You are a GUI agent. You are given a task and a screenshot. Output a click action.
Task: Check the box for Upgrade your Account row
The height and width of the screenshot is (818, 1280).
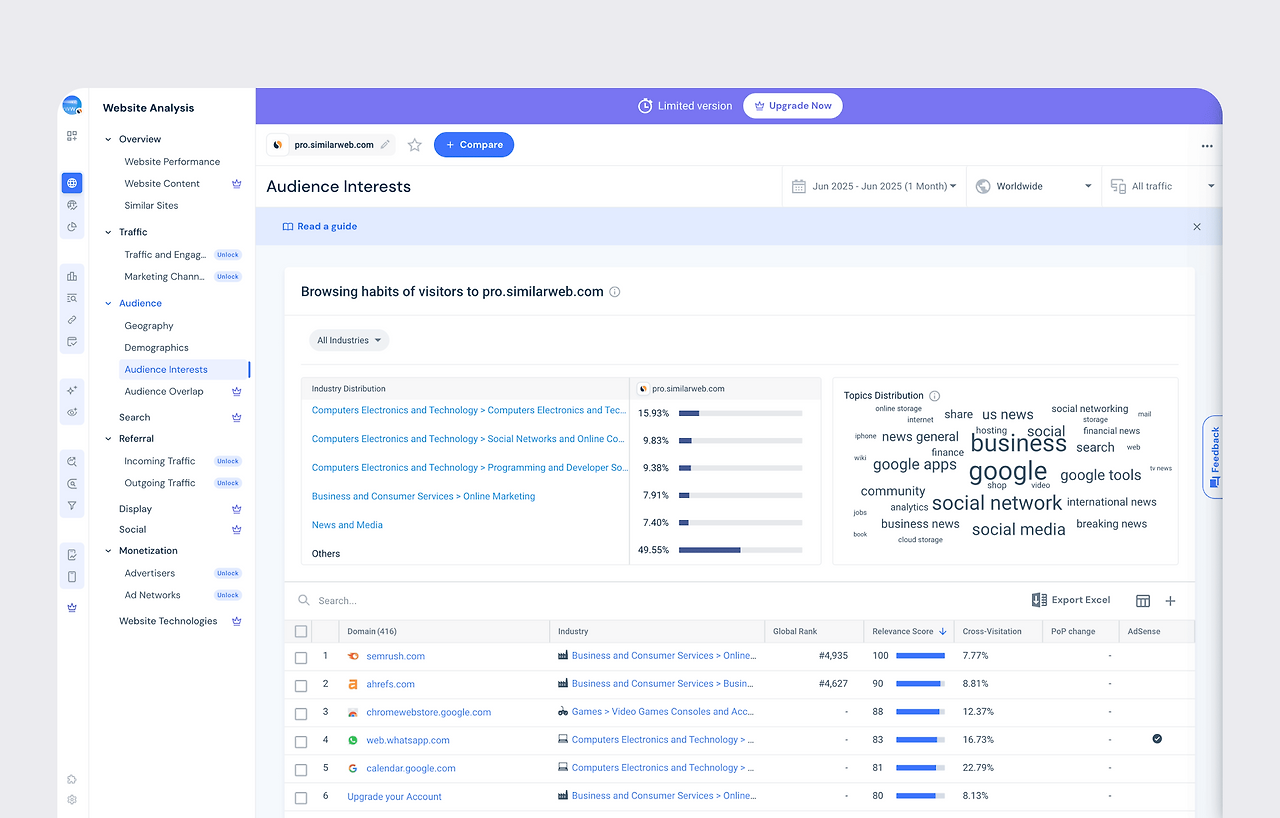(301, 798)
